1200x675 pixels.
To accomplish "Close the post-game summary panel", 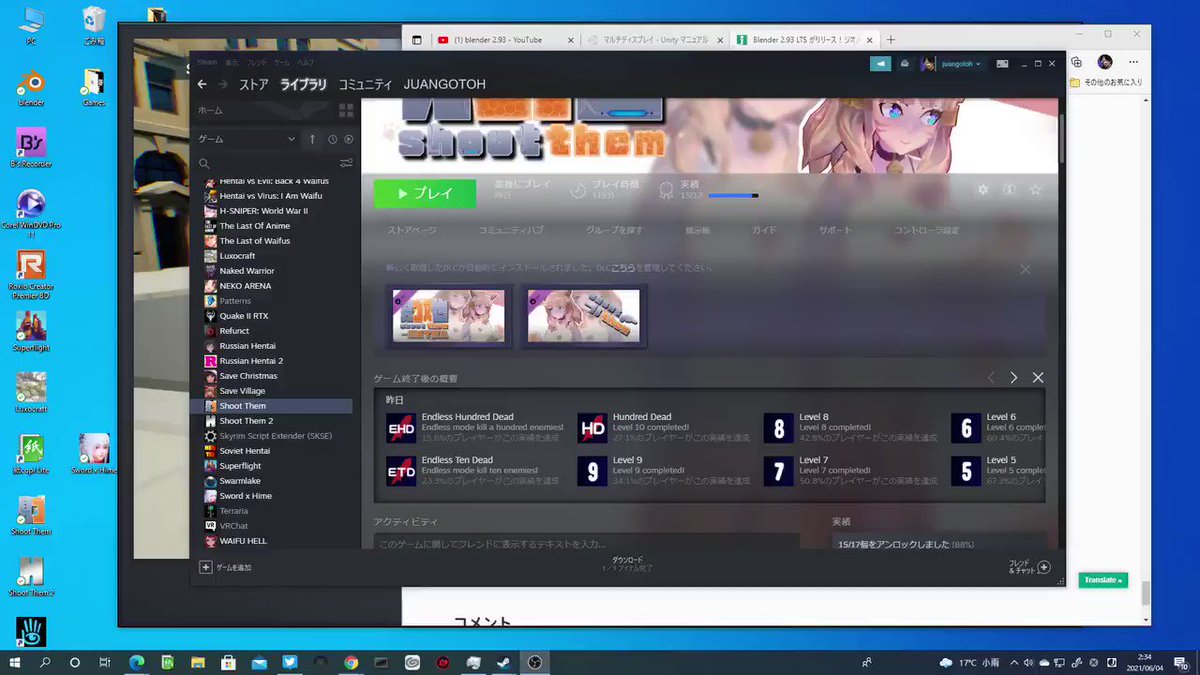I will click(1038, 377).
